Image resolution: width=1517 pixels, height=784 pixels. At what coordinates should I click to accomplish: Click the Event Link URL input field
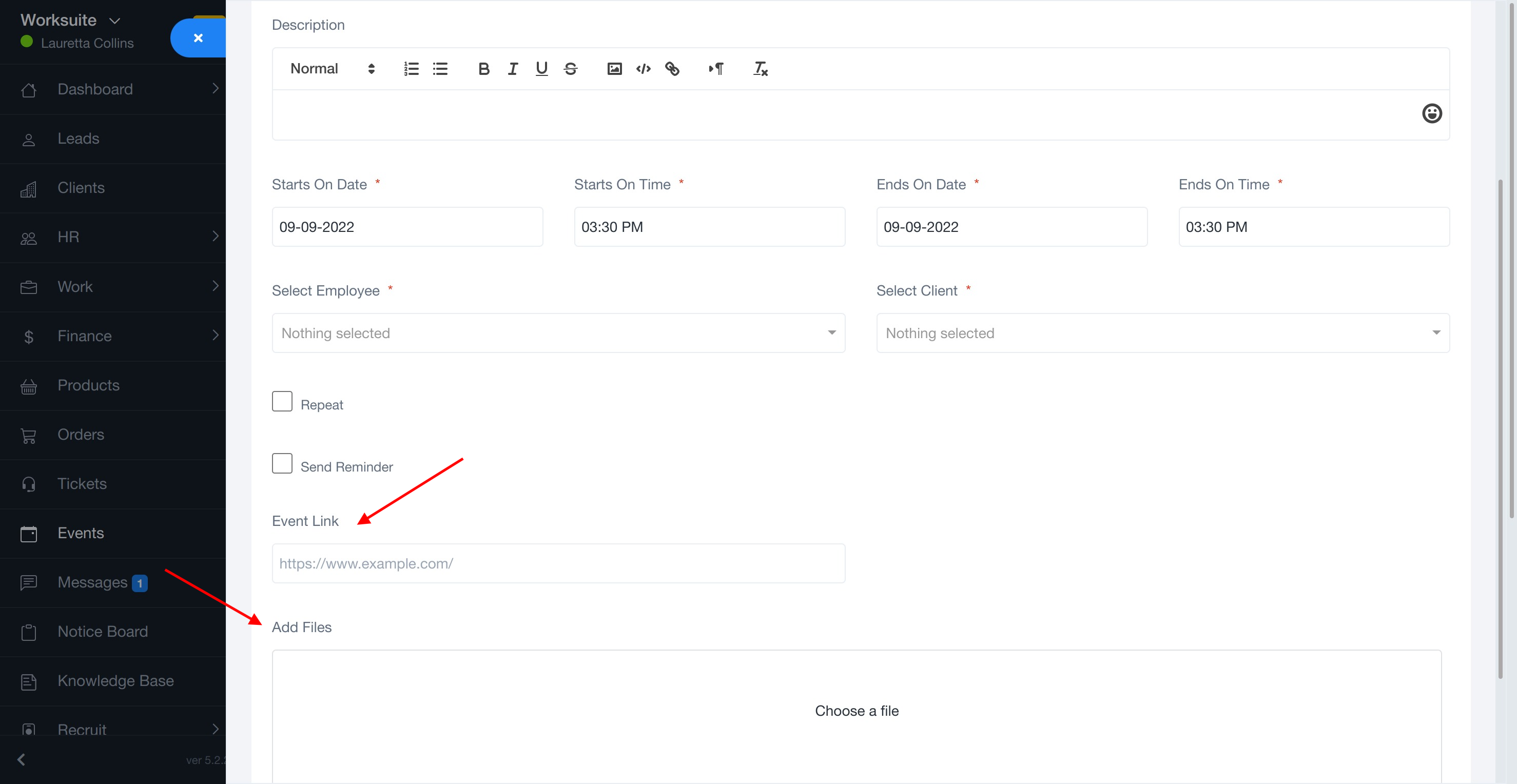pyautogui.click(x=558, y=564)
